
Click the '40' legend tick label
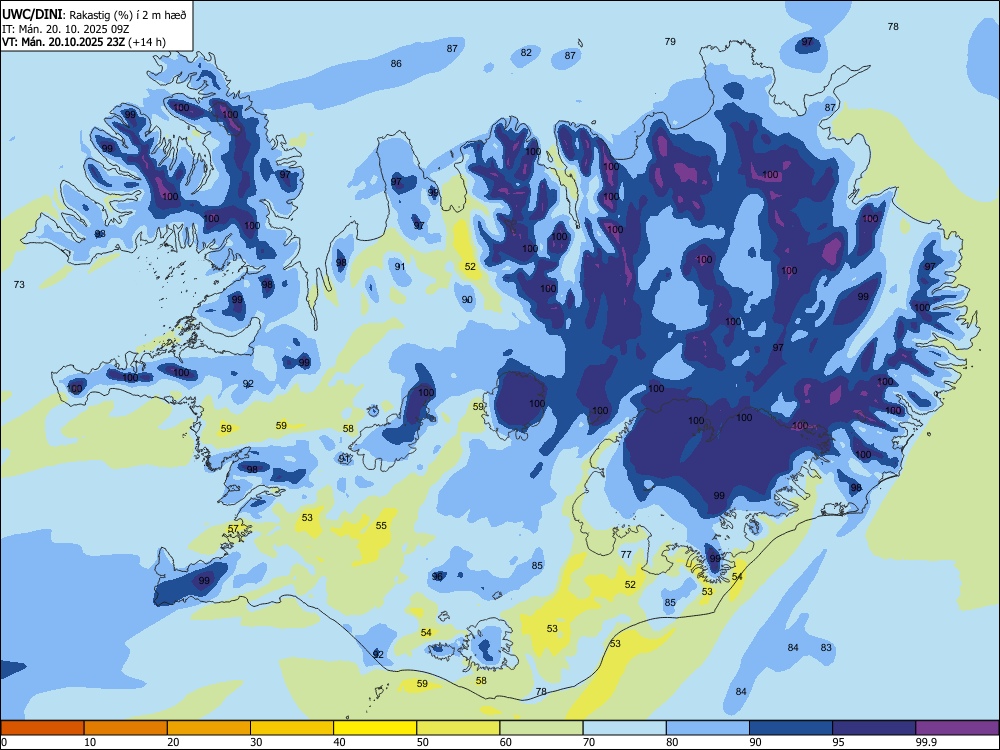[339, 742]
